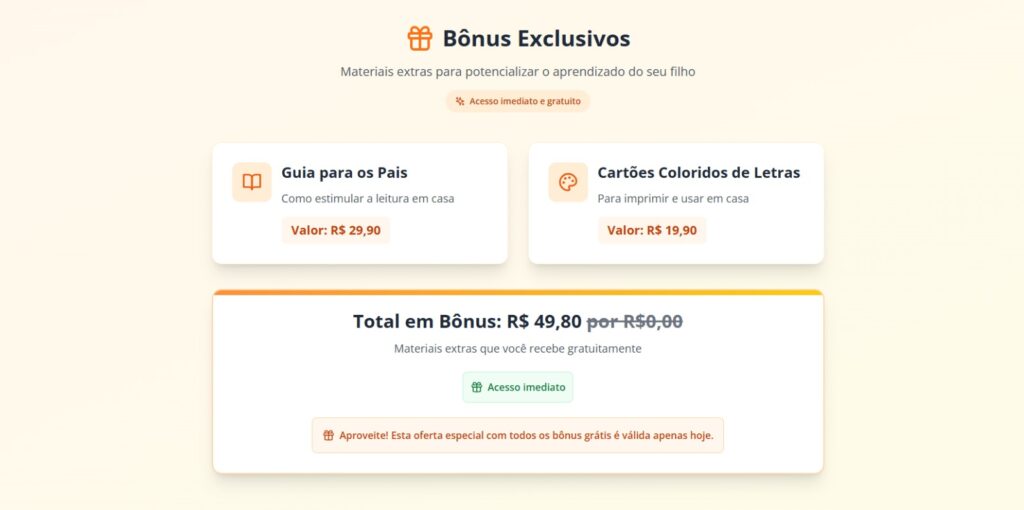The image size is (1024, 510).
Task: Click the Bônus Exclusivos heading
Action: [536, 39]
